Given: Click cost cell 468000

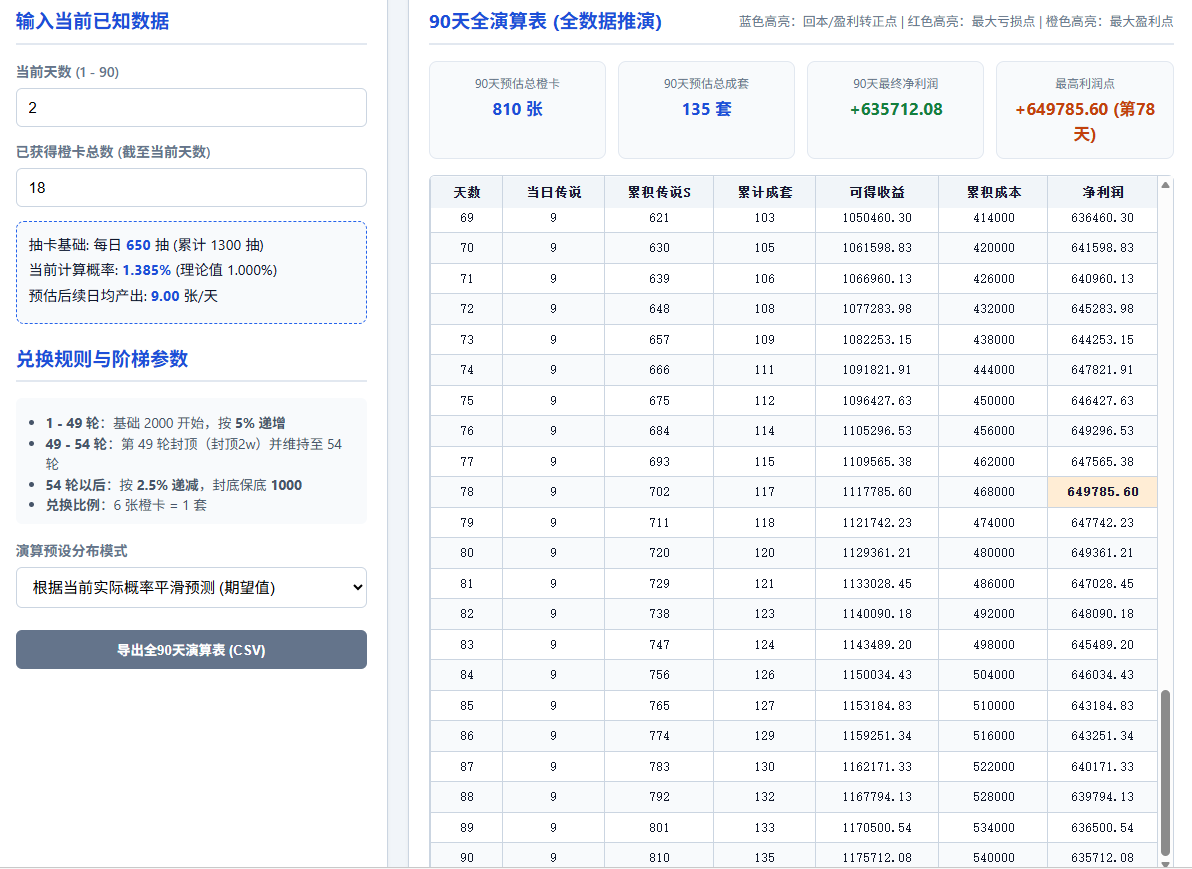Looking at the screenshot, I should coord(994,492).
